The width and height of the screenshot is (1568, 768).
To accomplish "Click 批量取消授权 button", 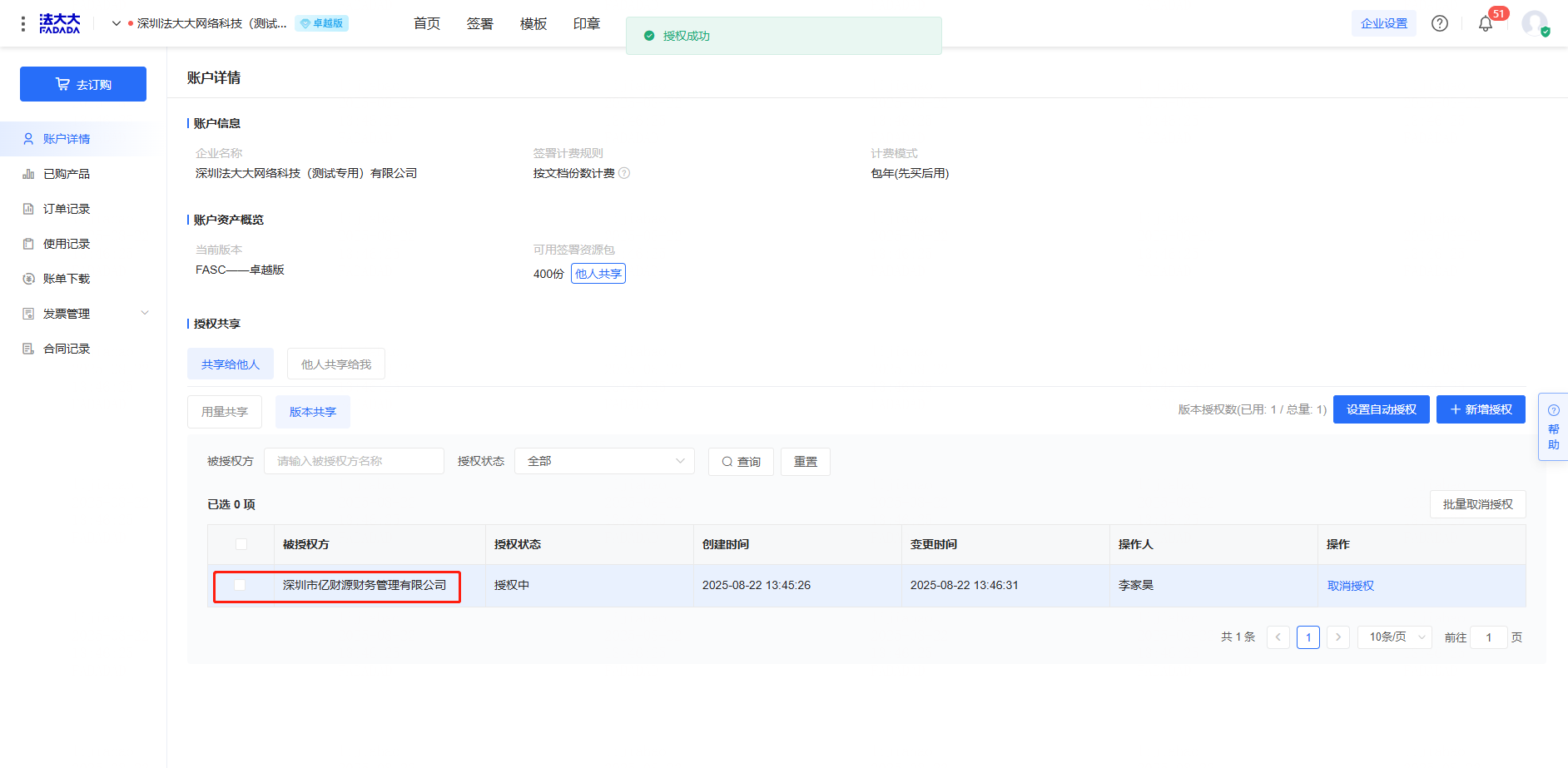I will pyautogui.click(x=1477, y=504).
